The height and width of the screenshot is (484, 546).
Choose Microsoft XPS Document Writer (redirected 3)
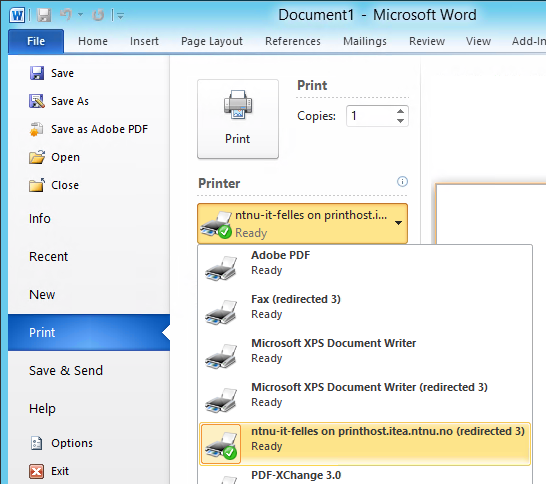[365, 398]
